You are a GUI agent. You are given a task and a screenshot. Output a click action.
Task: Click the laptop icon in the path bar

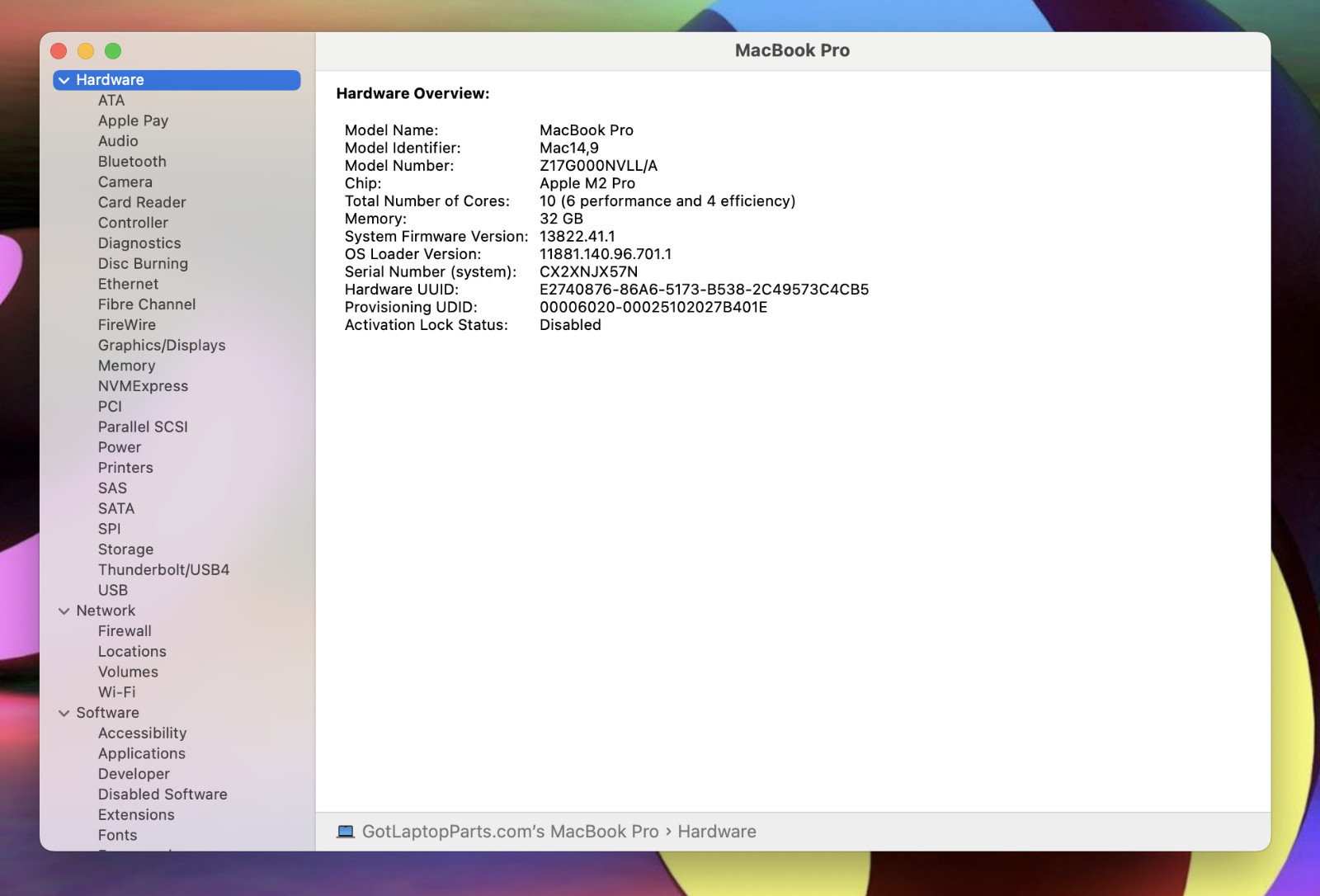[x=346, y=832]
